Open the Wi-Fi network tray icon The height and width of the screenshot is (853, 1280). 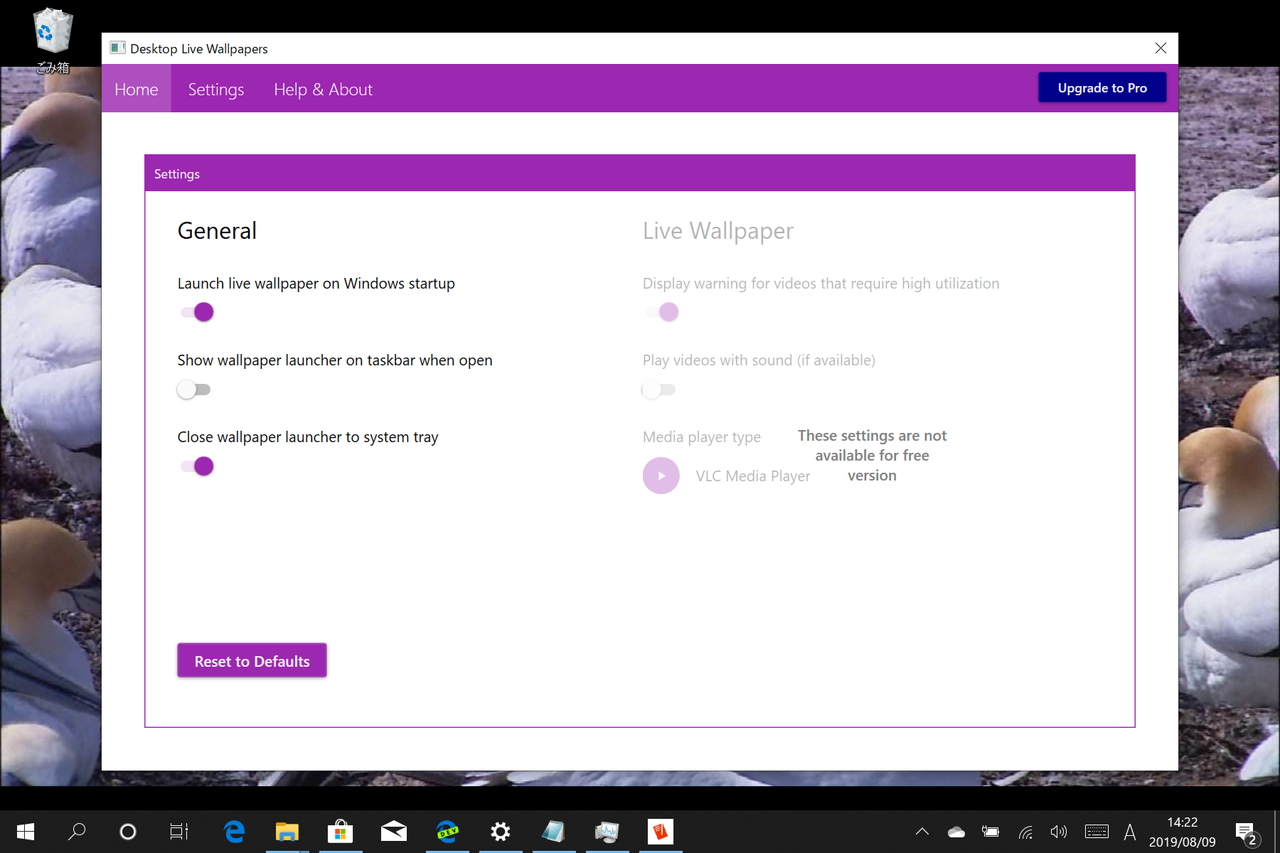[x=1025, y=831]
